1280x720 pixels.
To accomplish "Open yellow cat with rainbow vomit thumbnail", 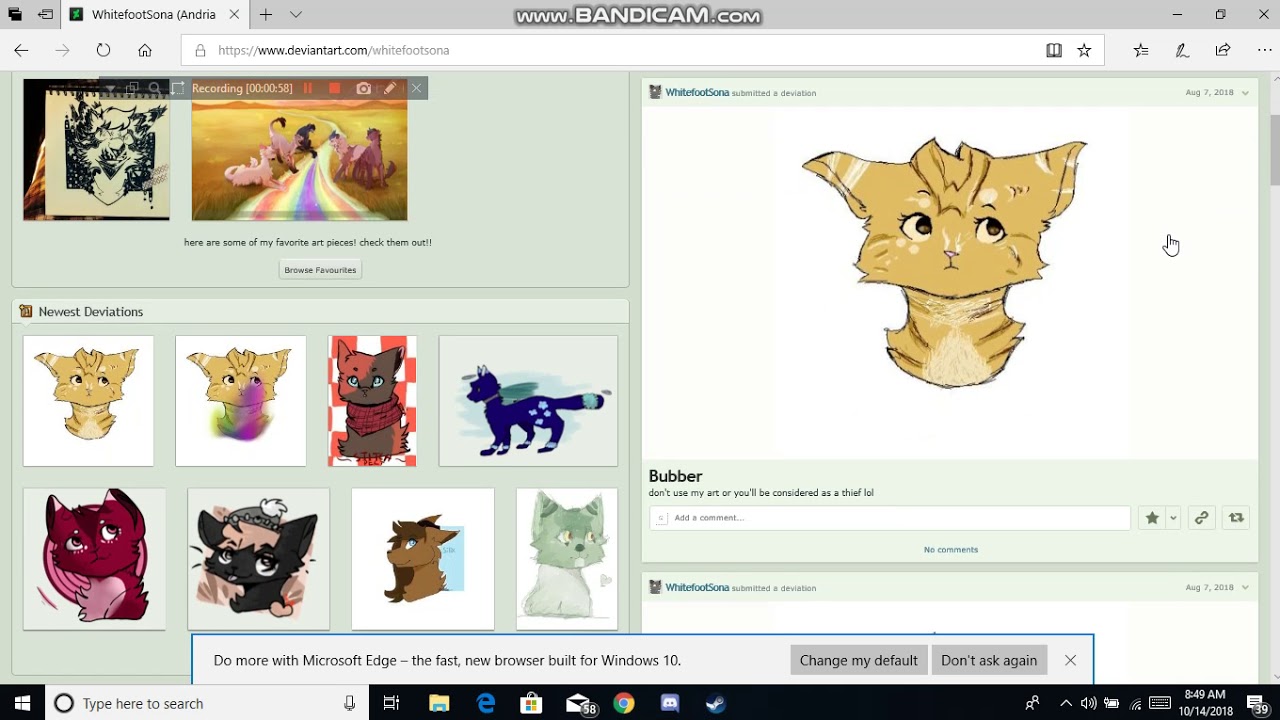I will click(x=240, y=401).
